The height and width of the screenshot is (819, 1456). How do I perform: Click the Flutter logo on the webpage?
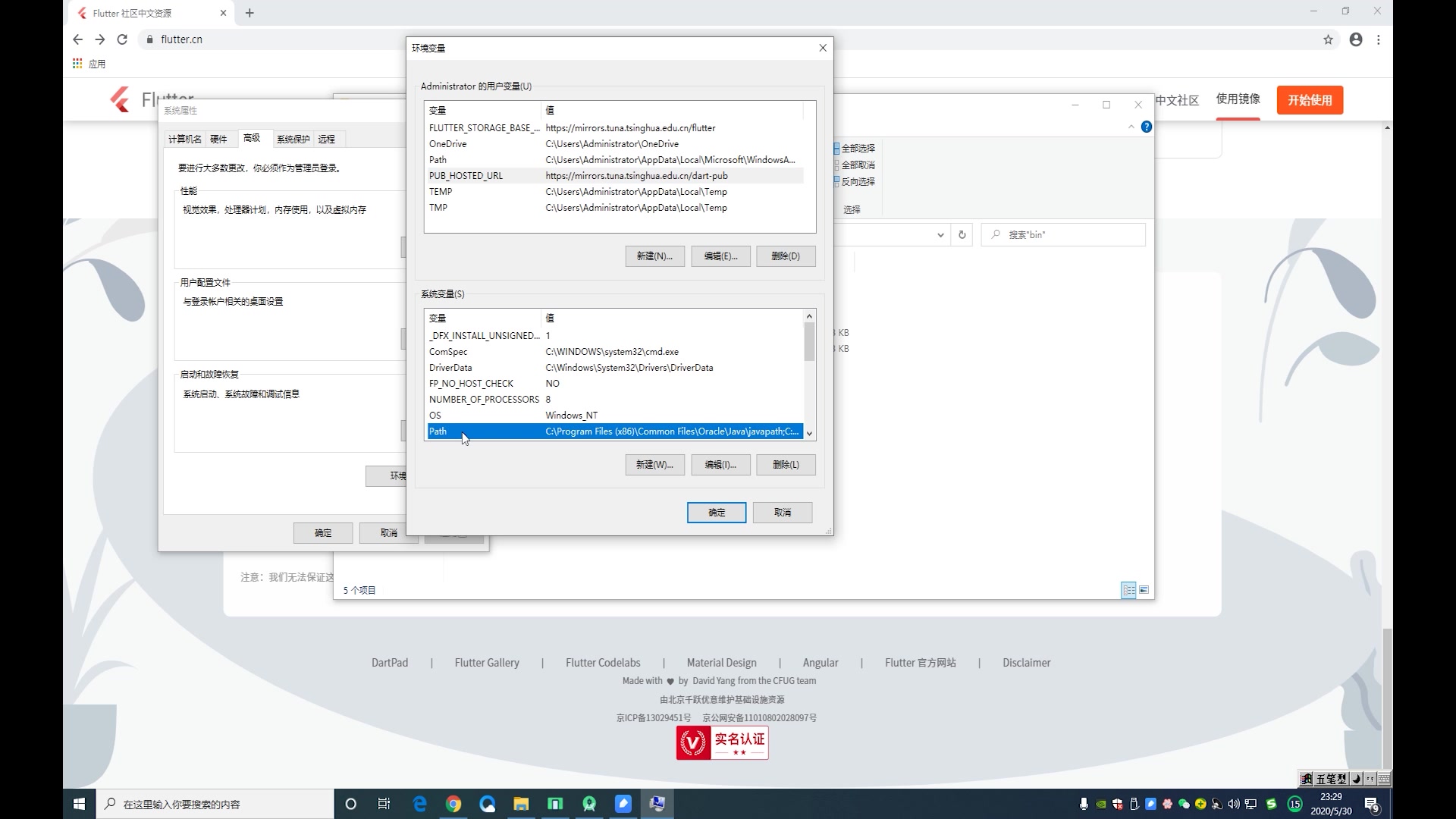pos(118,98)
